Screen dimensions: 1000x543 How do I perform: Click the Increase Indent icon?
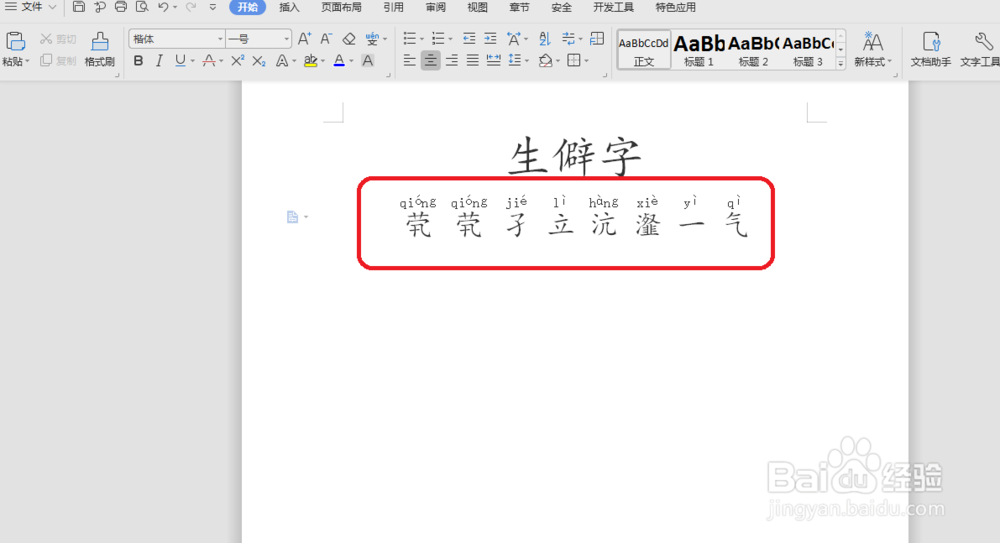(490, 39)
